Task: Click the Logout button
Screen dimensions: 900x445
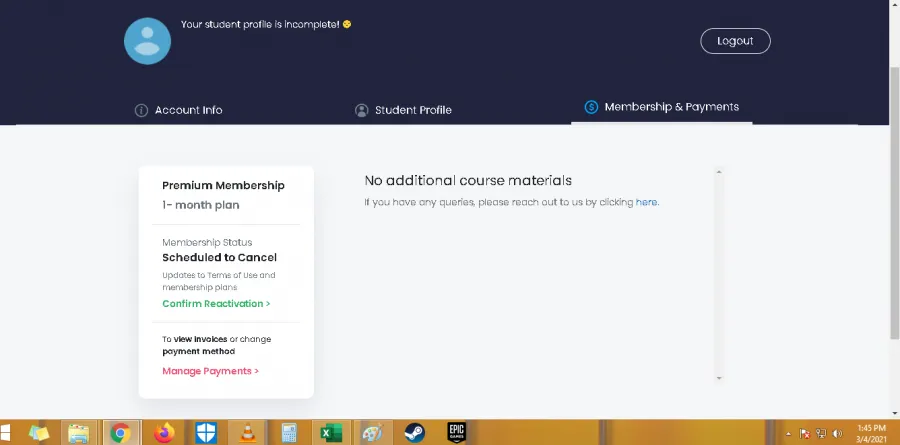Action: point(735,41)
